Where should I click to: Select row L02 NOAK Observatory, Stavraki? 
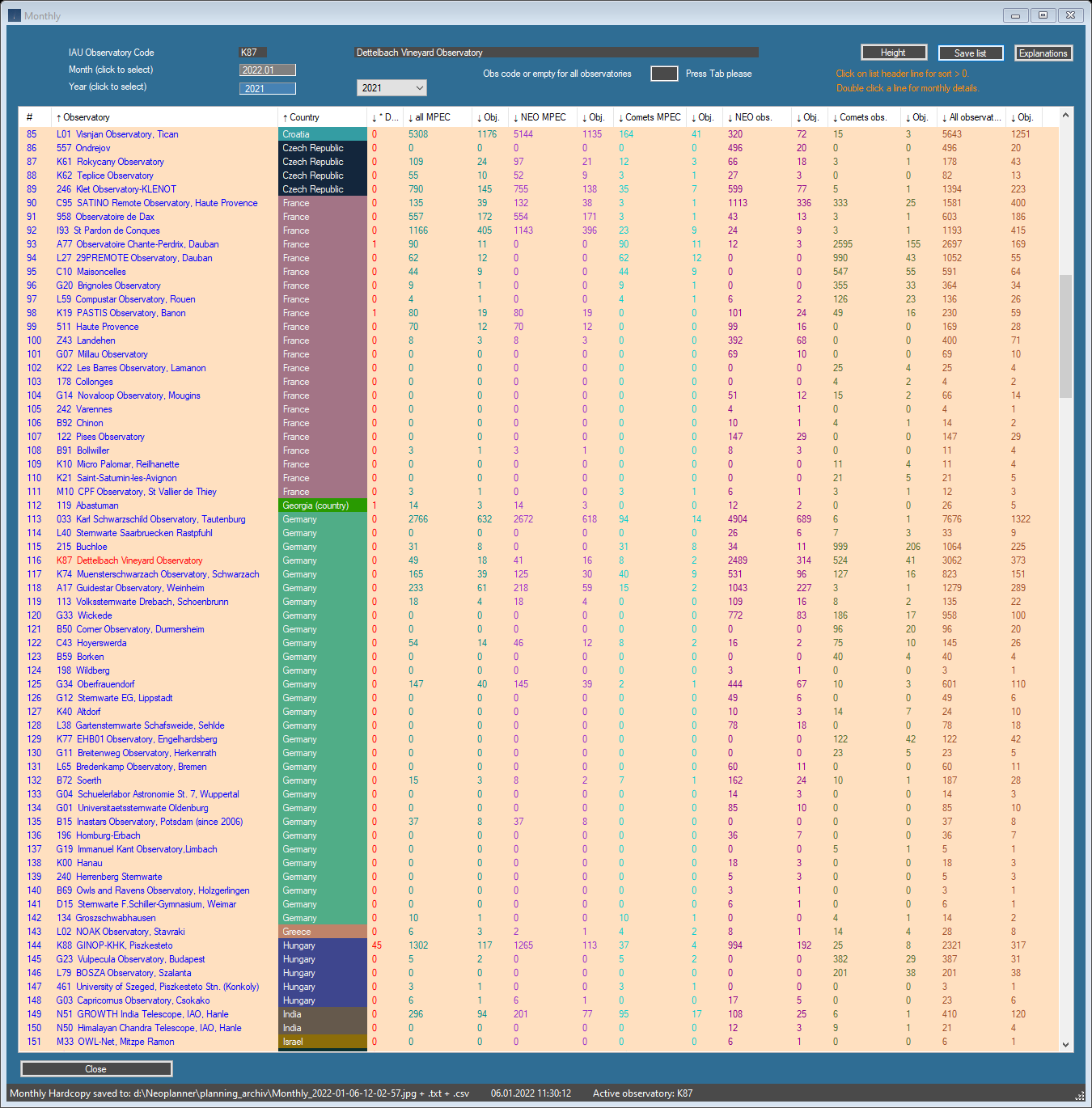[538, 932]
